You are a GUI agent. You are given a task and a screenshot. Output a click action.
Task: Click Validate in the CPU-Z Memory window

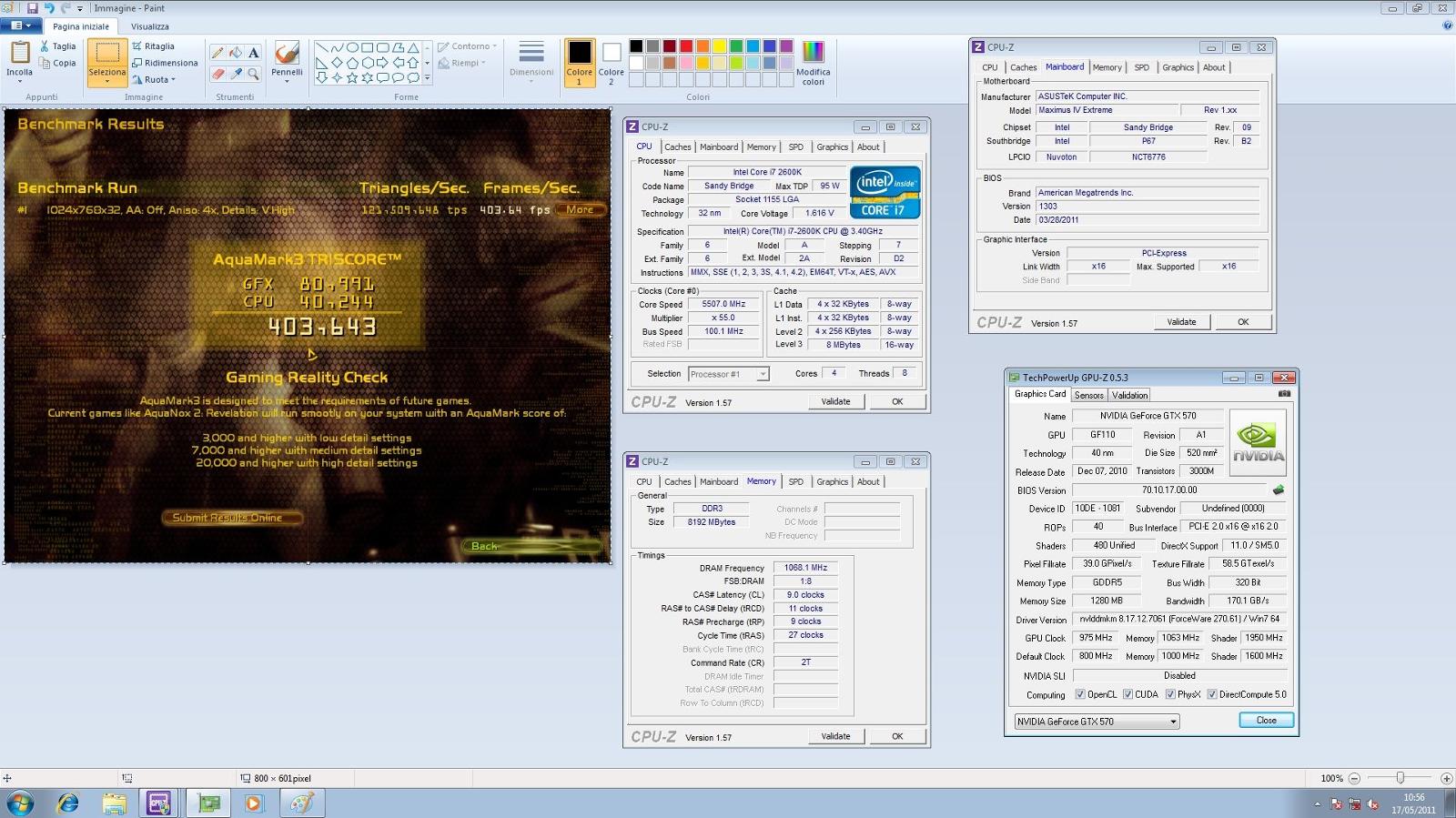coord(835,736)
